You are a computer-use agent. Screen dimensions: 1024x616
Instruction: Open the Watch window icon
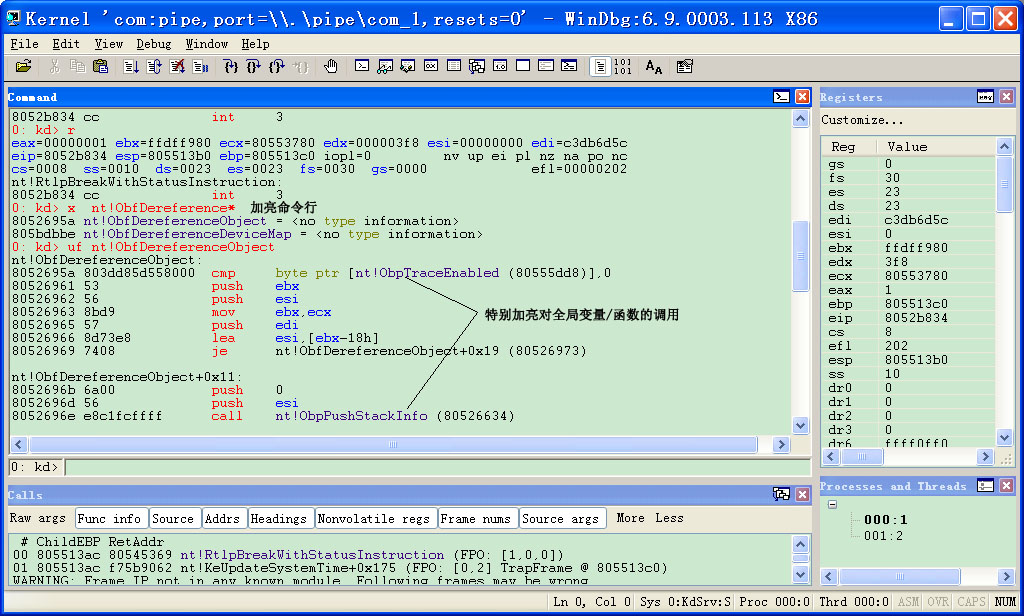pos(385,66)
